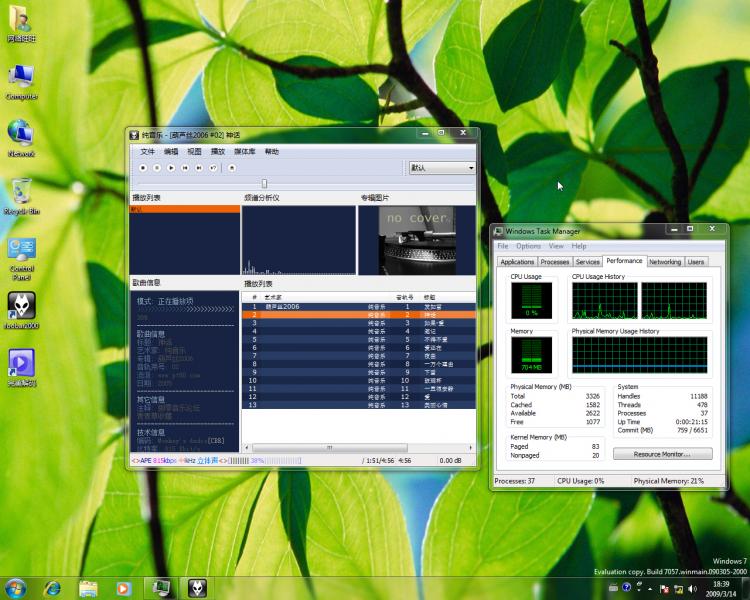The width and height of the screenshot is (750, 600).
Task: Open the user folder icon at desktop top
Action: [x=21, y=24]
